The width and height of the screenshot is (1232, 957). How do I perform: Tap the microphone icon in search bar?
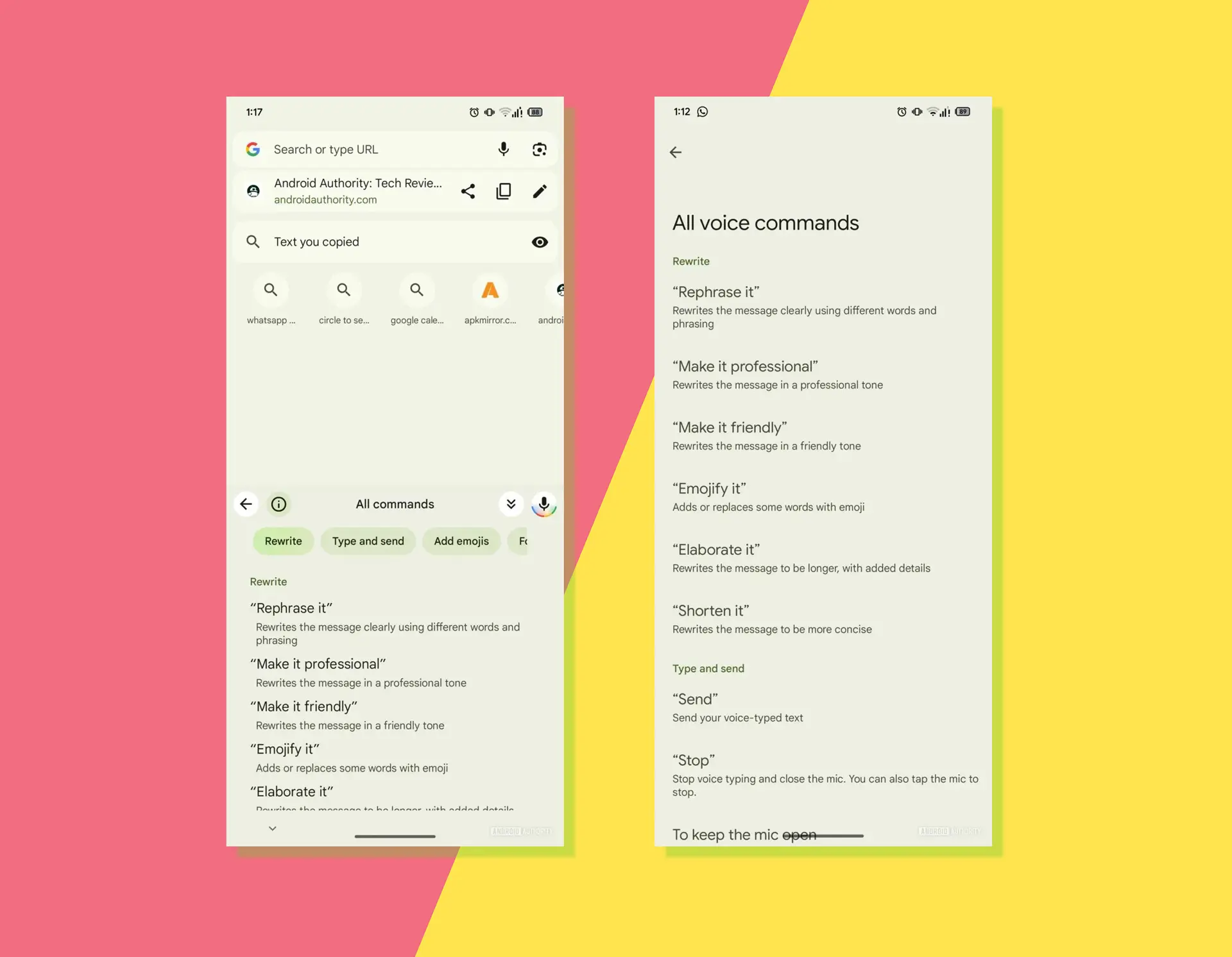pos(503,149)
